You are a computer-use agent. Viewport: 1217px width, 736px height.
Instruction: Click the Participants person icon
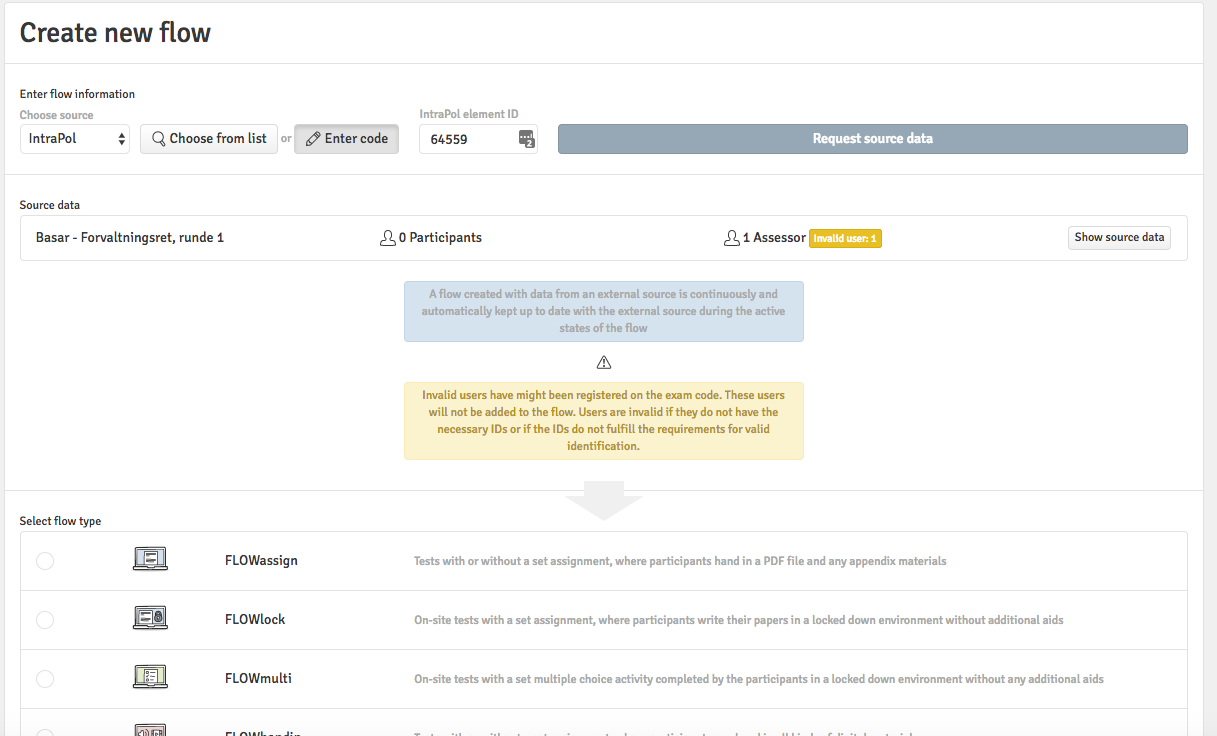[x=388, y=238]
